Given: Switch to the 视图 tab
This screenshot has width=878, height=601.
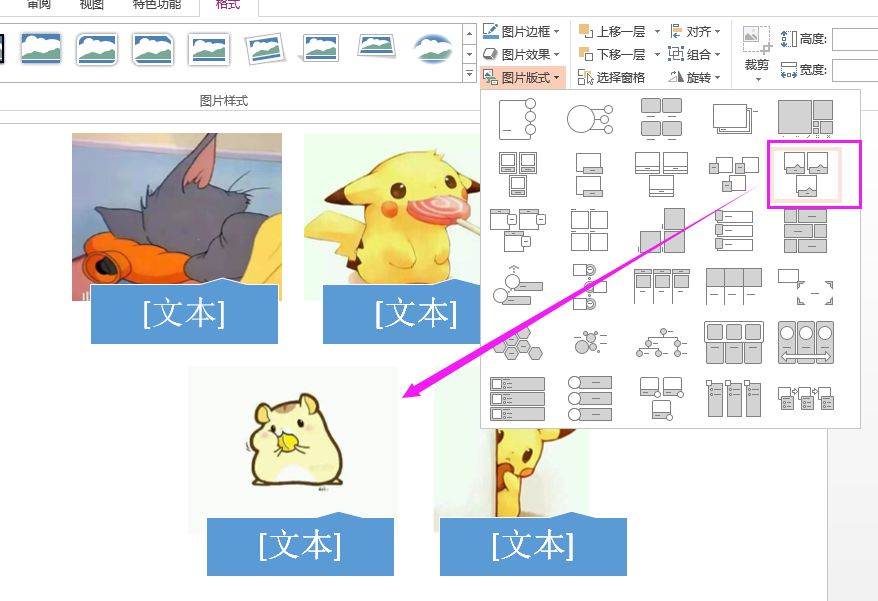Looking at the screenshot, I should pos(90,4).
